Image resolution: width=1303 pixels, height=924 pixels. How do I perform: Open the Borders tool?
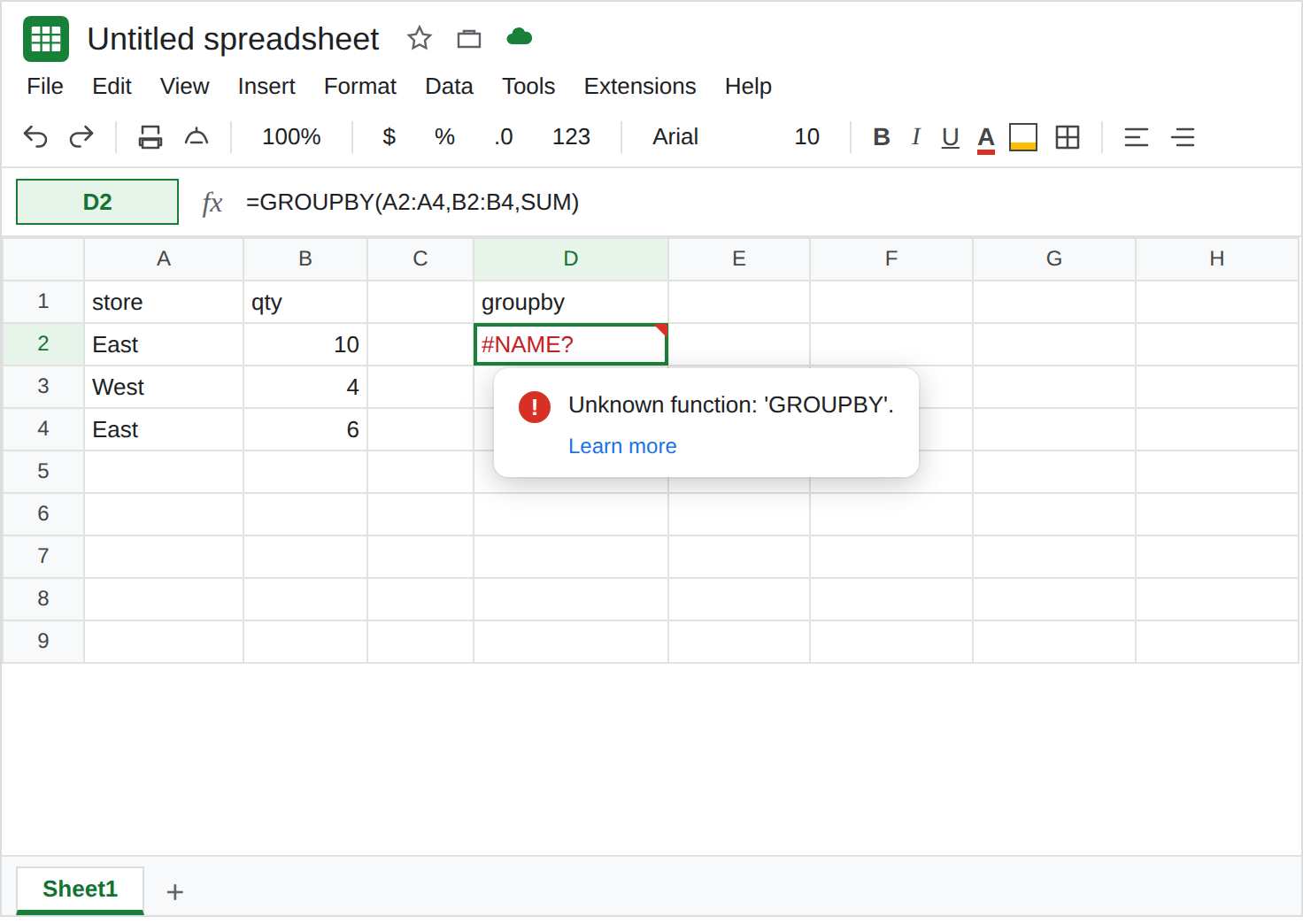1068,137
